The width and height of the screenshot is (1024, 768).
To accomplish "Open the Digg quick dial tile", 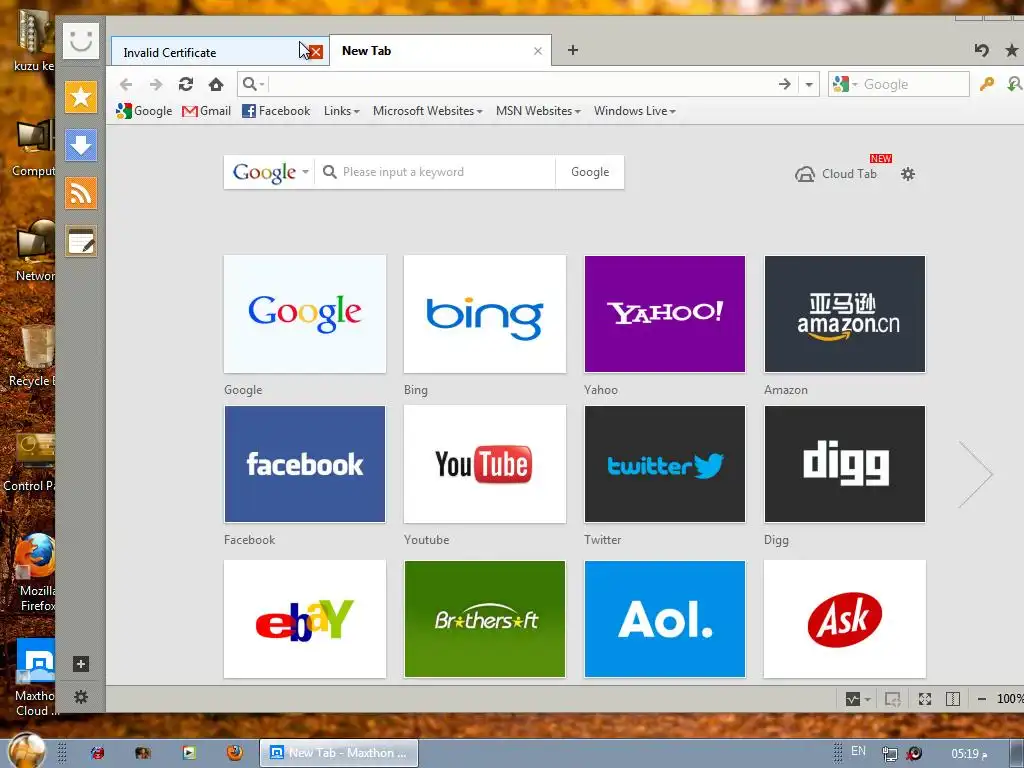I will click(845, 464).
